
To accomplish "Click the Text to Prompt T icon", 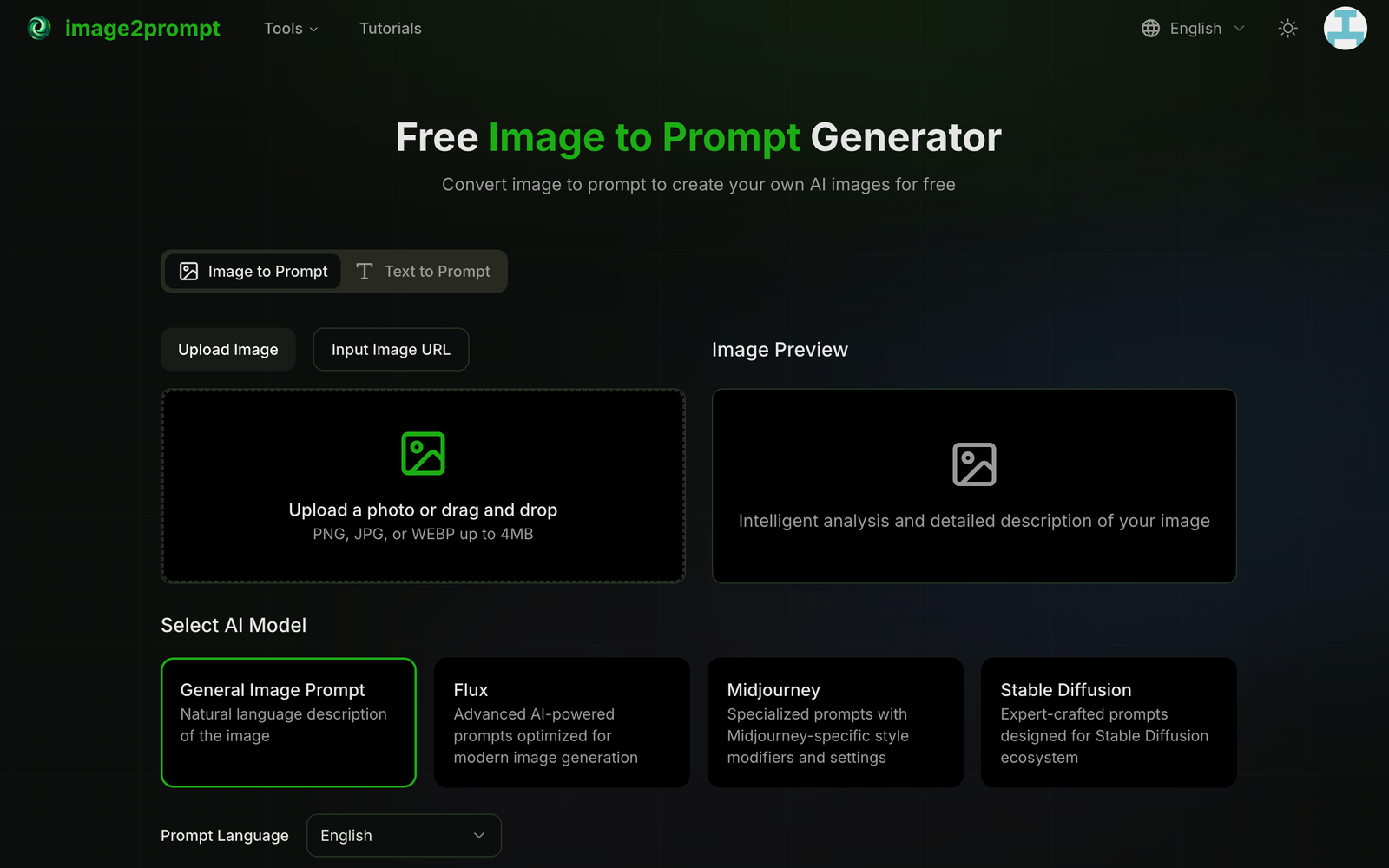I will click(365, 271).
